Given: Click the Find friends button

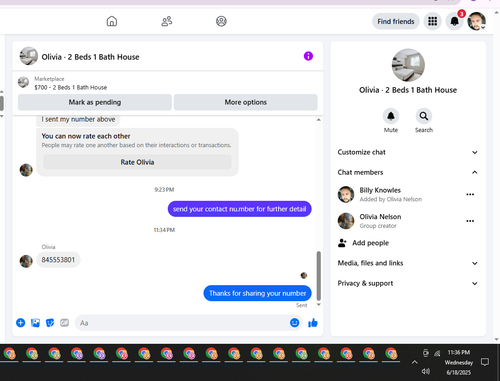Looking at the screenshot, I should [396, 21].
